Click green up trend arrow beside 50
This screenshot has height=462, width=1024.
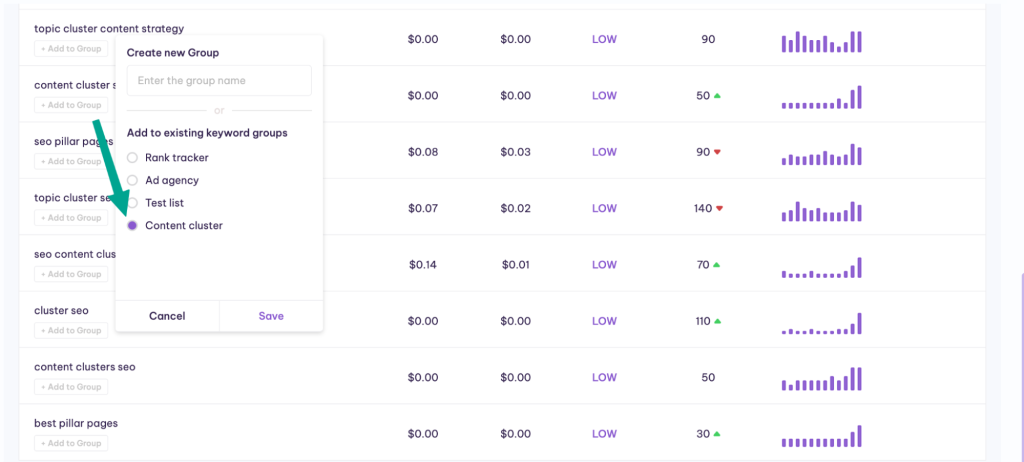click(x=717, y=95)
